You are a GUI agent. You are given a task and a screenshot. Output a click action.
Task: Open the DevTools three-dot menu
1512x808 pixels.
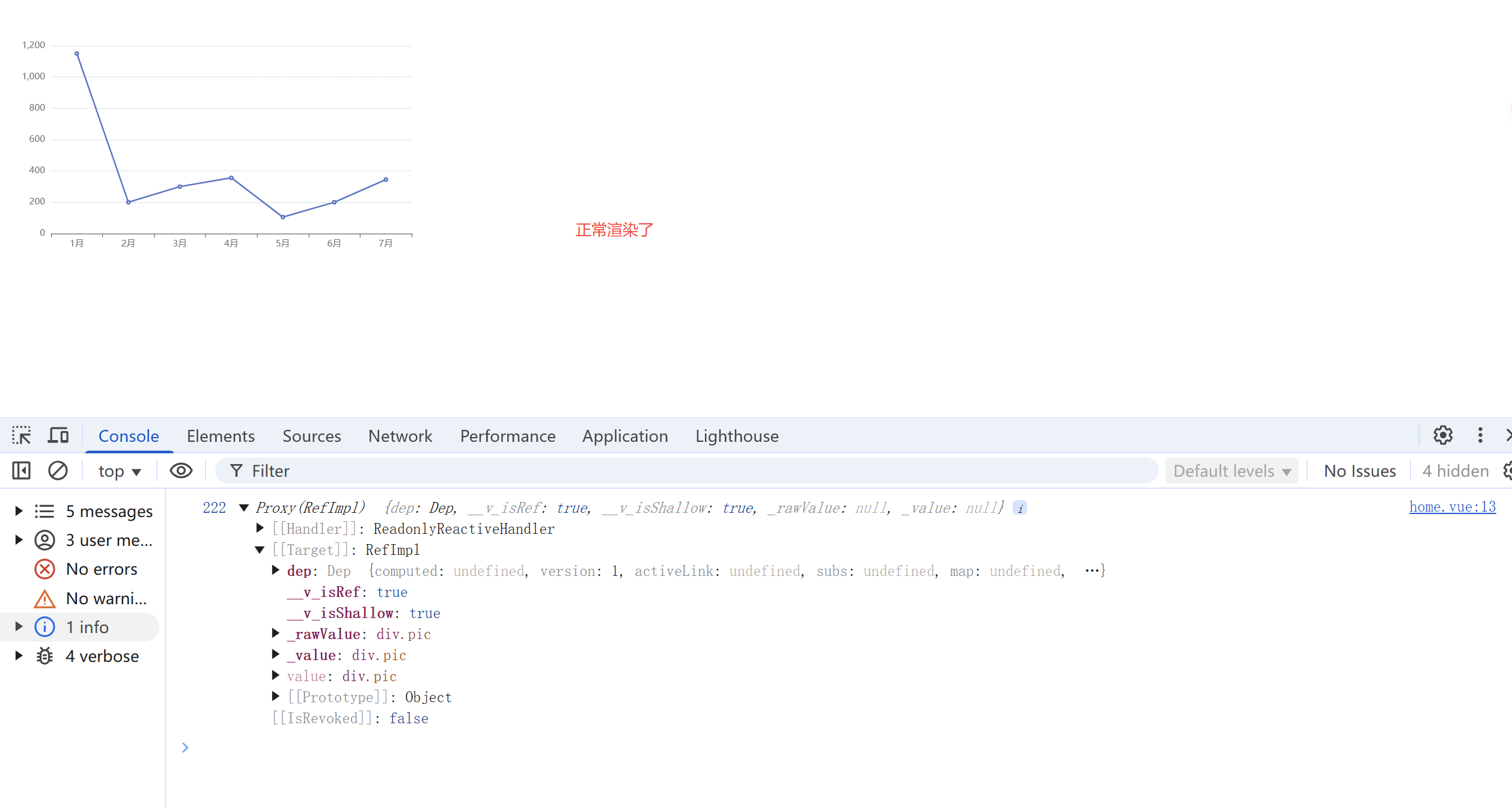coord(1480,435)
